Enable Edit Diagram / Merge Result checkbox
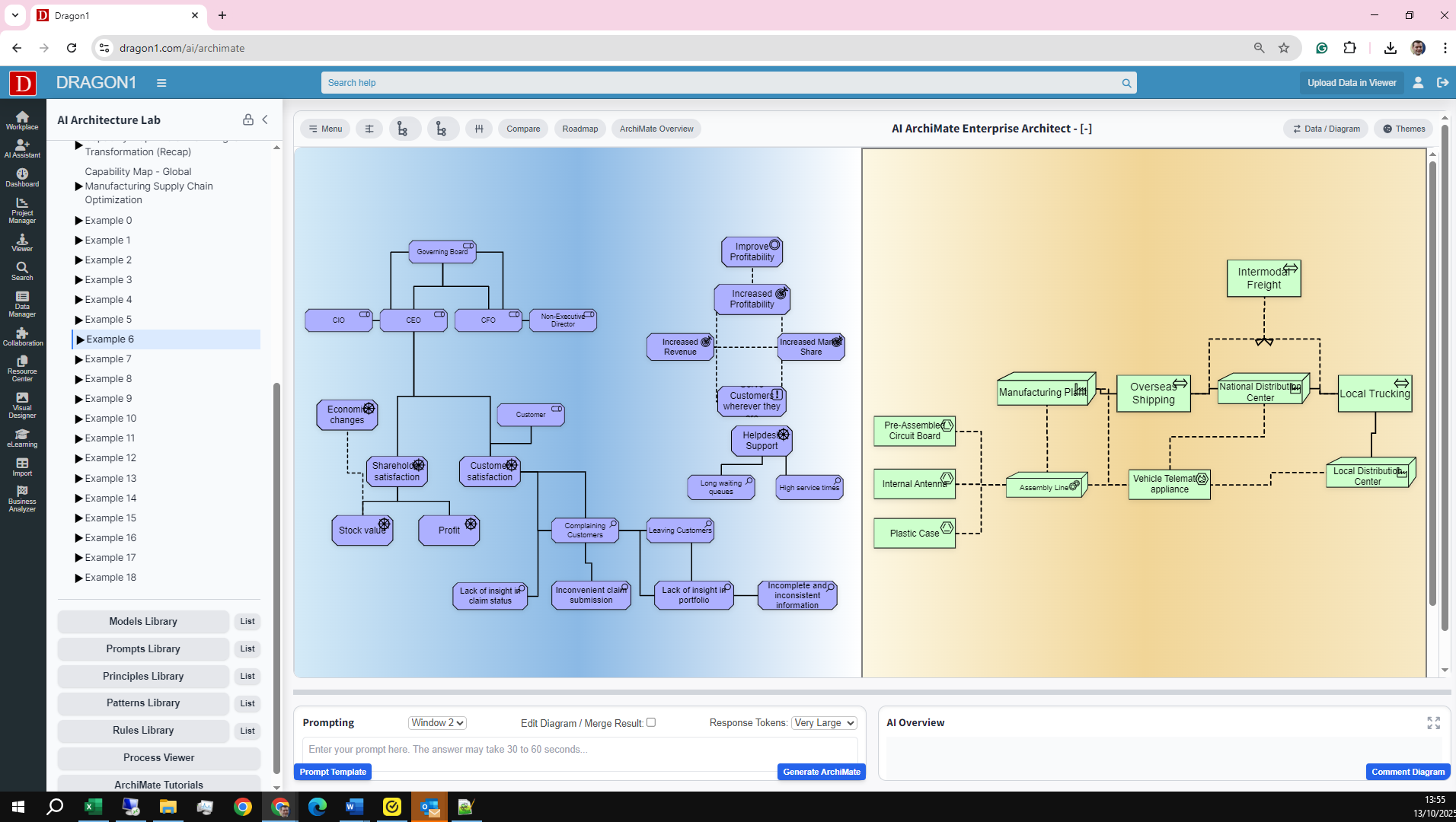Image resolution: width=1456 pixels, height=822 pixels. pos(651,722)
